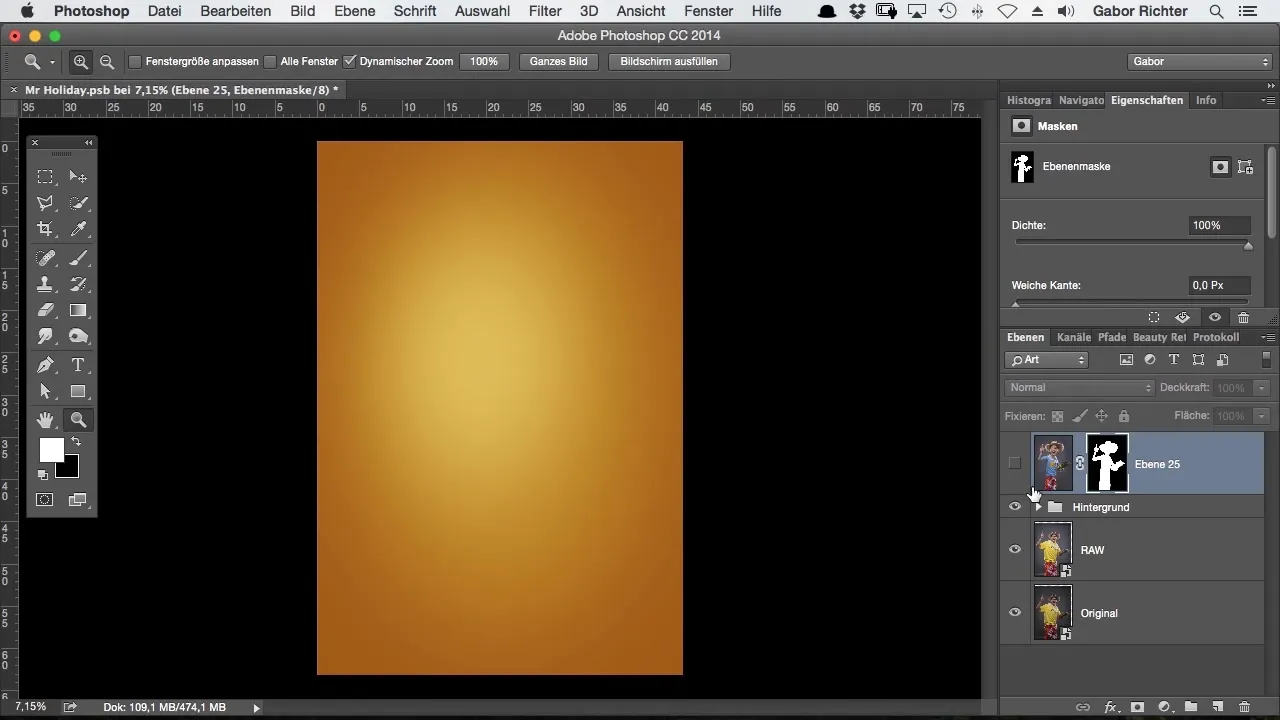Image resolution: width=1280 pixels, height=720 pixels.
Task: Click the white foreground color swatch
Action: [x=50, y=449]
